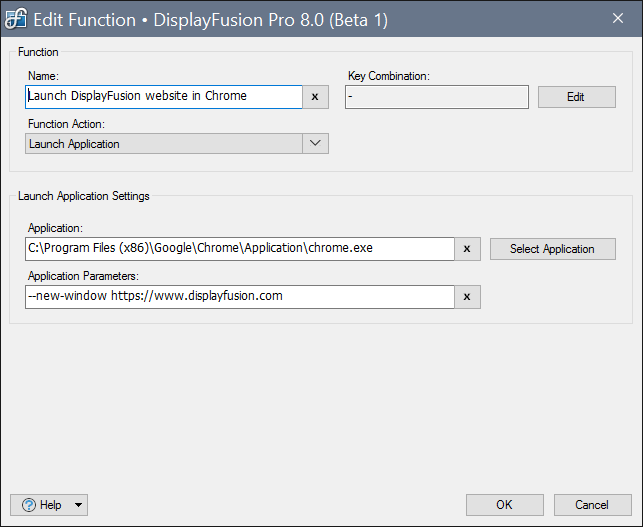Click the resize grip at dialog corner
The image size is (643, 527).
[x=636, y=520]
